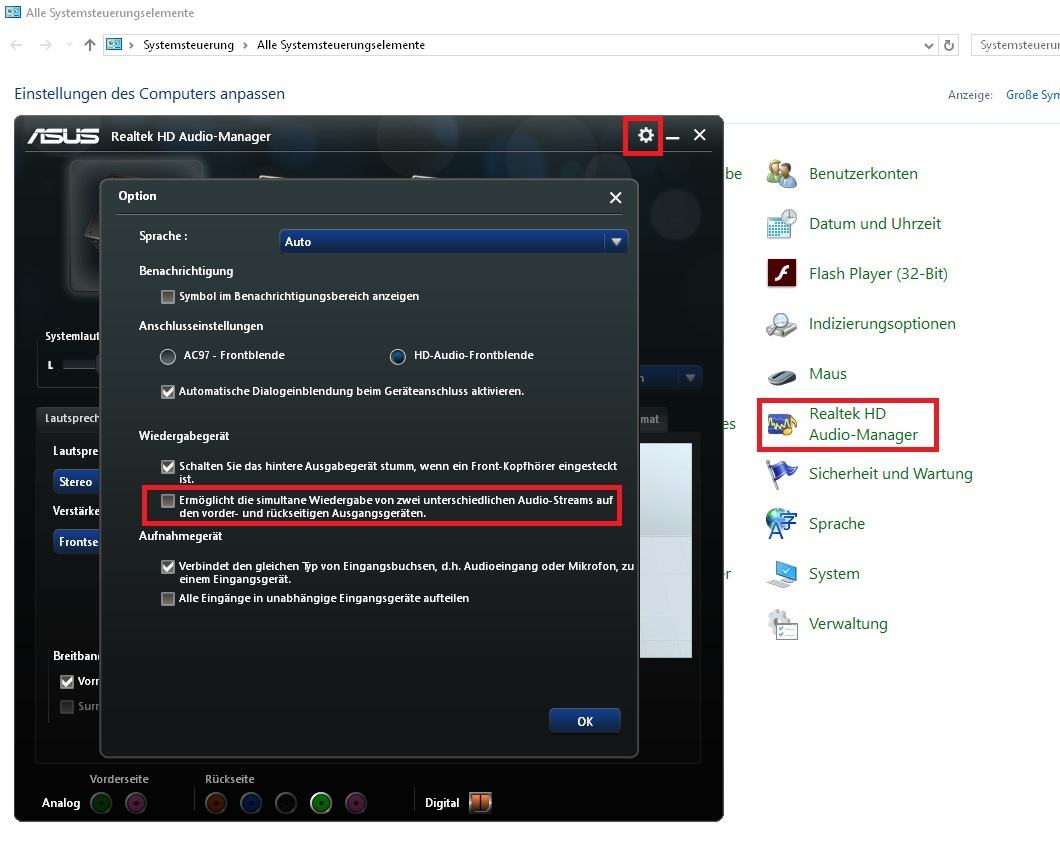Image resolution: width=1060 pixels, height=841 pixels.
Task: Toggle Automatische Dialogeinblendung beim Geräteanschluss checkbox
Action: [168, 392]
